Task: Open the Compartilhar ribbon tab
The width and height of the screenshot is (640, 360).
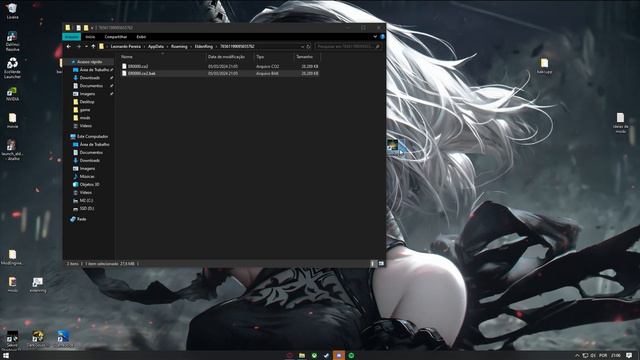Action: click(x=116, y=37)
